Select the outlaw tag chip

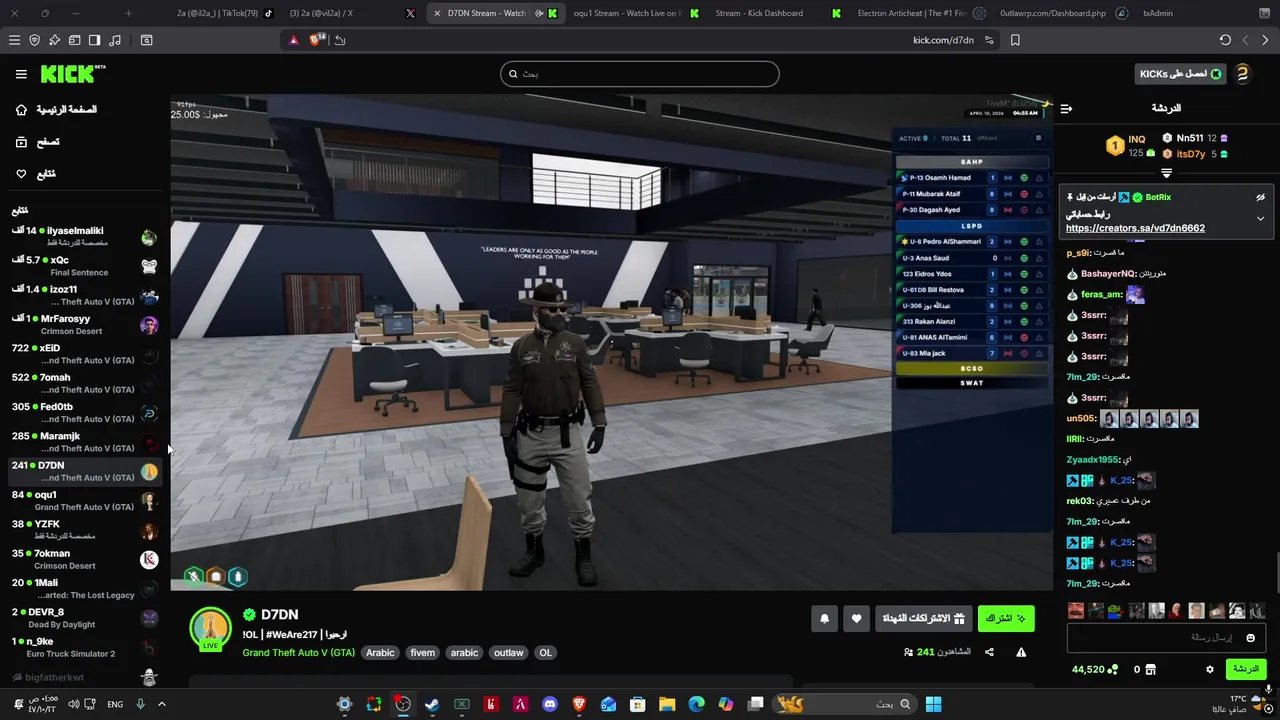point(508,653)
